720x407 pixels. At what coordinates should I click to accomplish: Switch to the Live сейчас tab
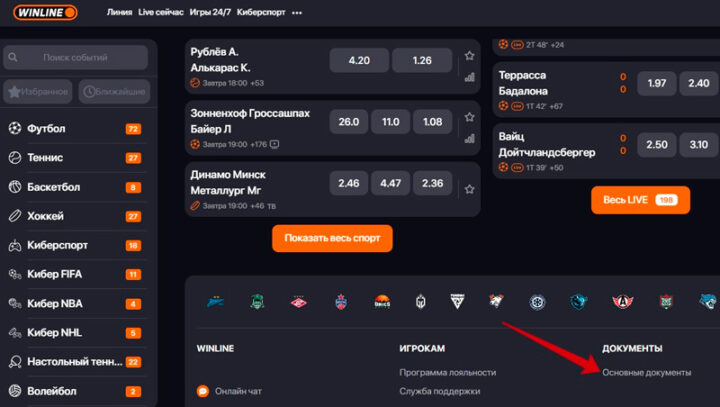pos(160,14)
